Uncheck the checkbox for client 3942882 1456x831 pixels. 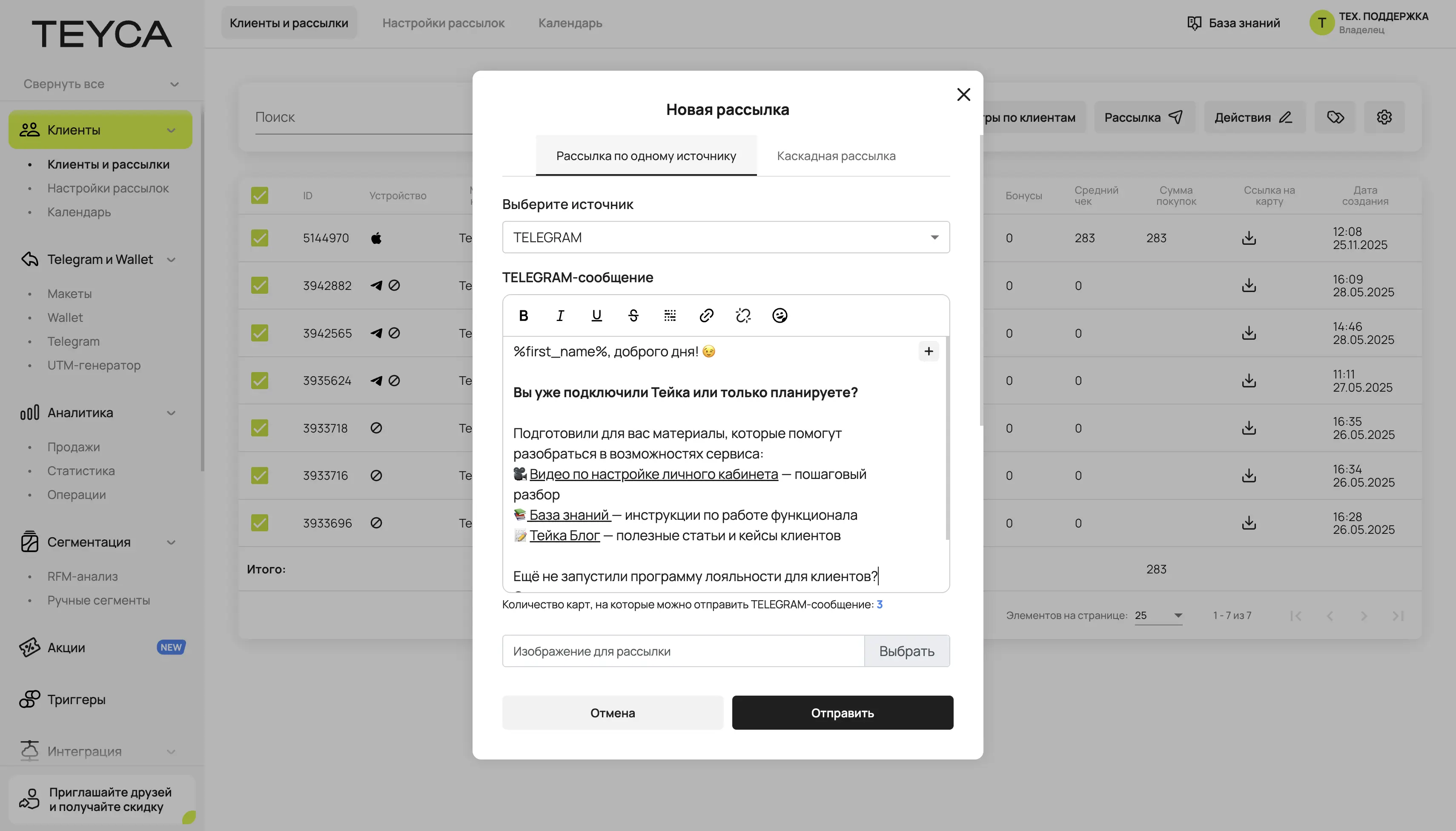coord(260,285)
